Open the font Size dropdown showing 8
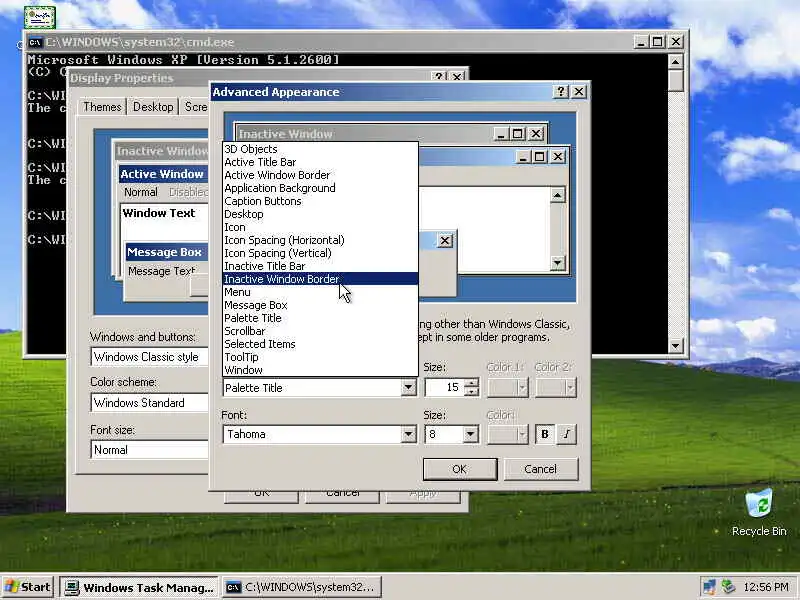The image size is (800, 600). [470, 434]
